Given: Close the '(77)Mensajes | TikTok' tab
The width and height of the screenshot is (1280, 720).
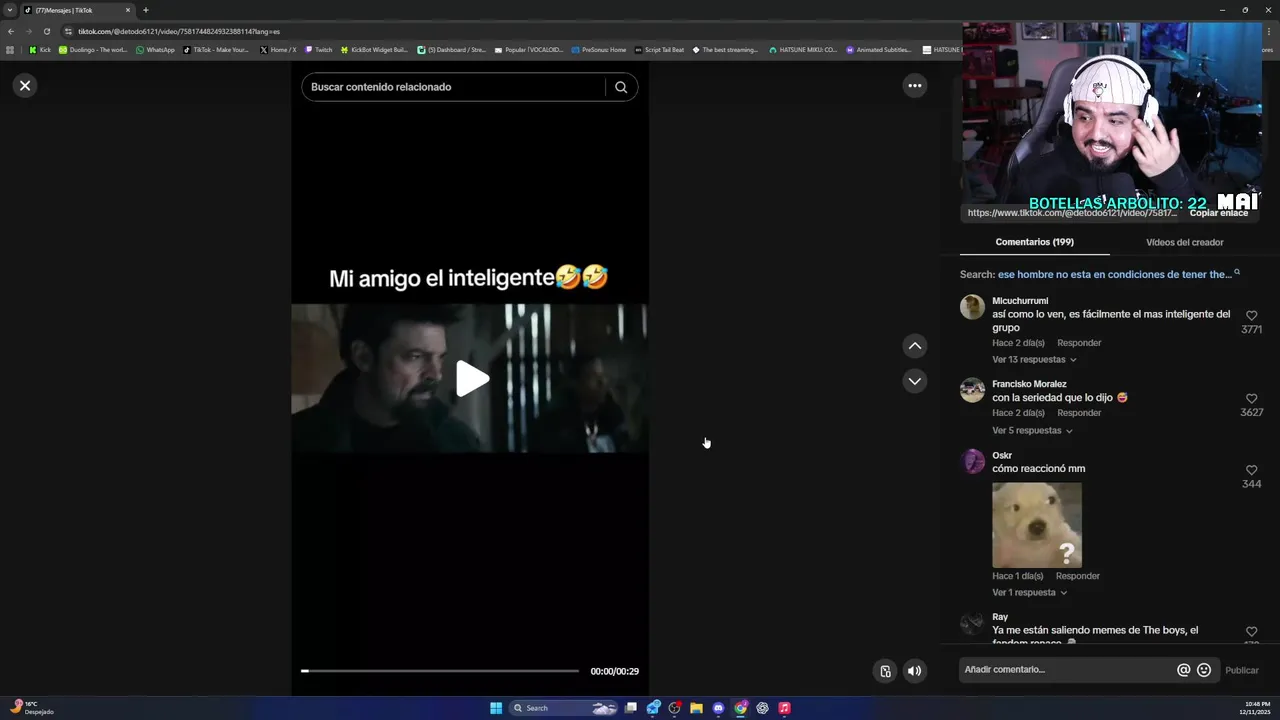Looking at the screenshot, I should 128,10.
